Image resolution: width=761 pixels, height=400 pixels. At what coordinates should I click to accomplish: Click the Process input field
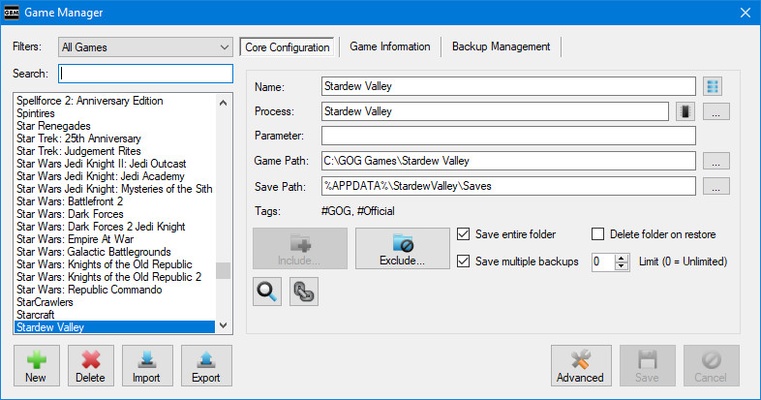tap(495, 112)
